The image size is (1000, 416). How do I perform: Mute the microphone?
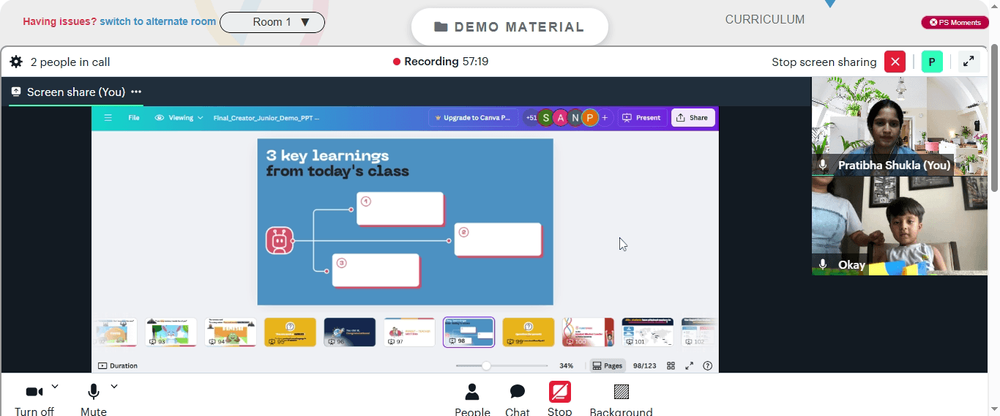(x=93, y=399)
